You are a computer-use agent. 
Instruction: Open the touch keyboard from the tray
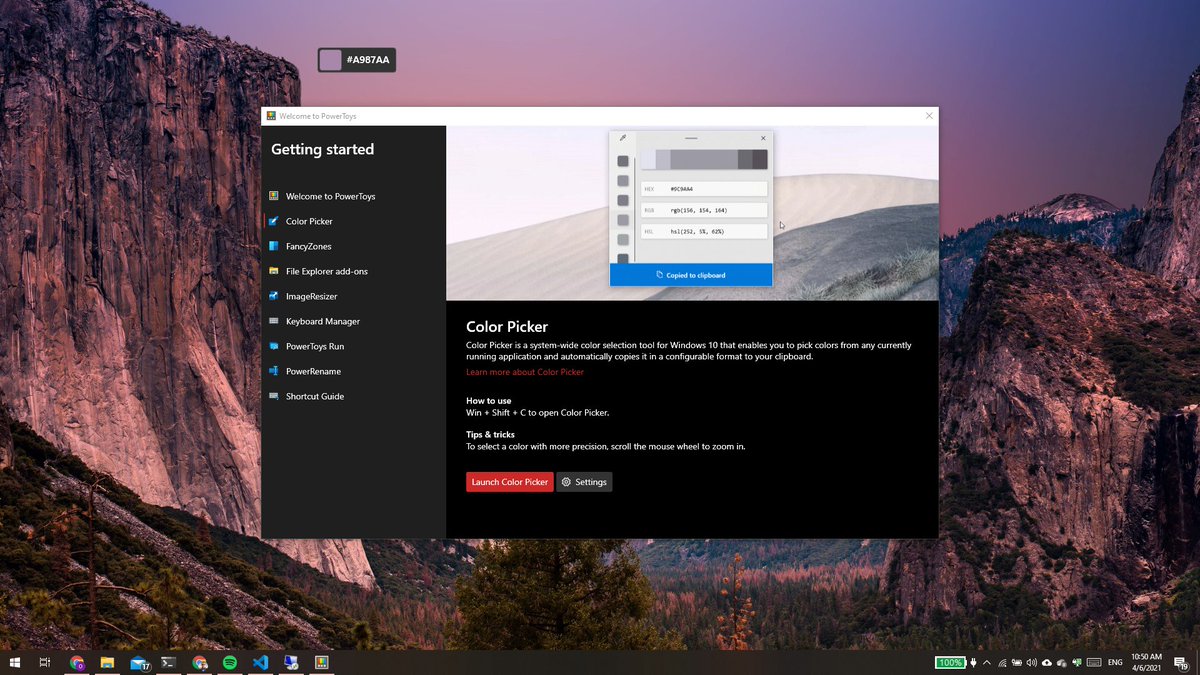point(1094,663)
